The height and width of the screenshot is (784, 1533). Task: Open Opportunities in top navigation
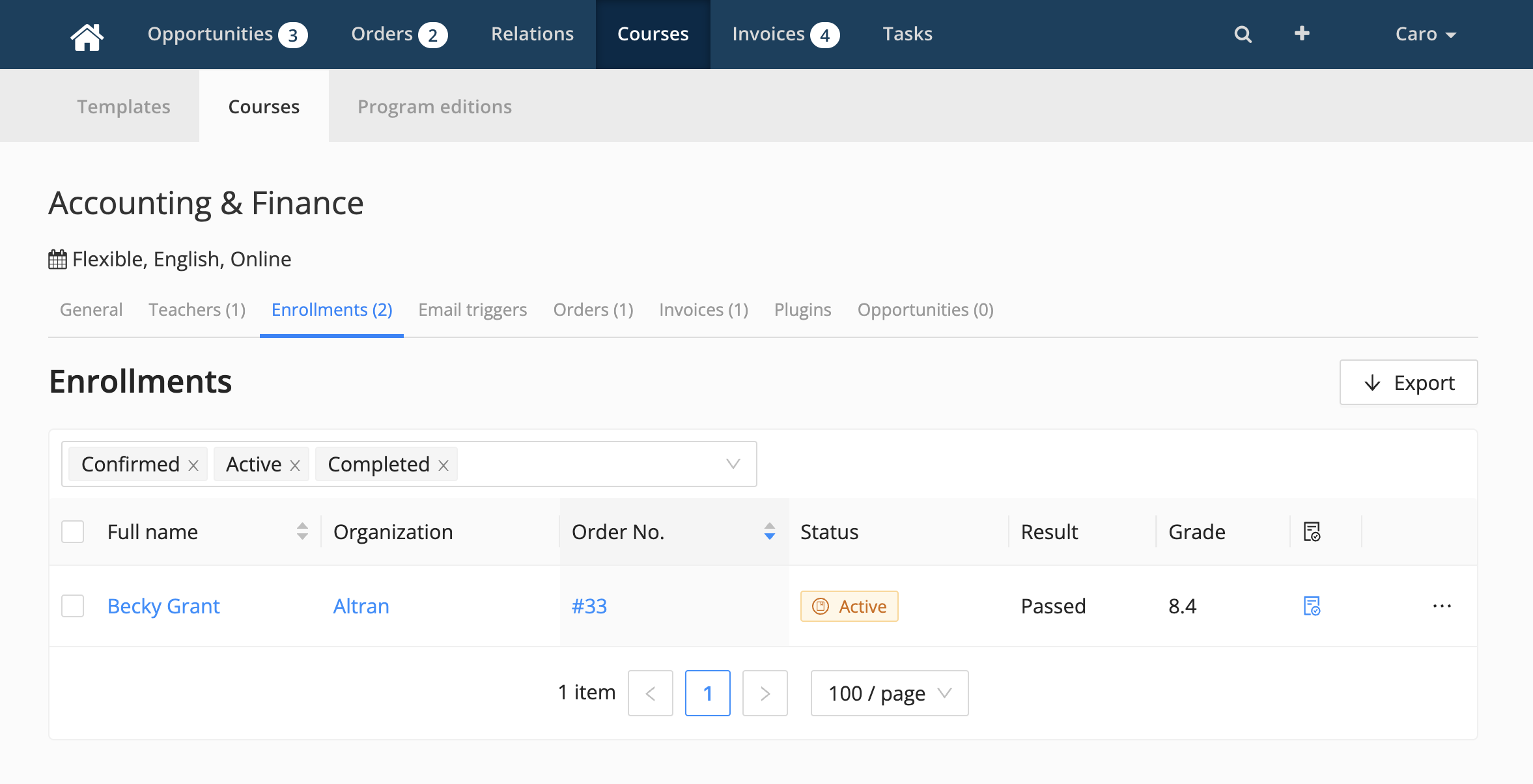tap(227, 35)
